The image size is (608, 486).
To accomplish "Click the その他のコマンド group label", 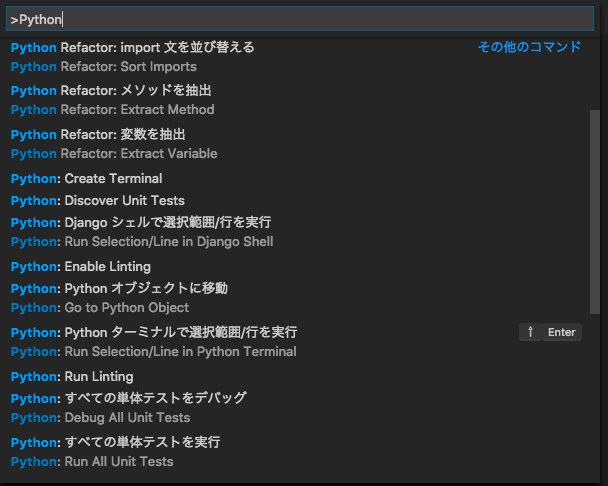I will (529, 47).
